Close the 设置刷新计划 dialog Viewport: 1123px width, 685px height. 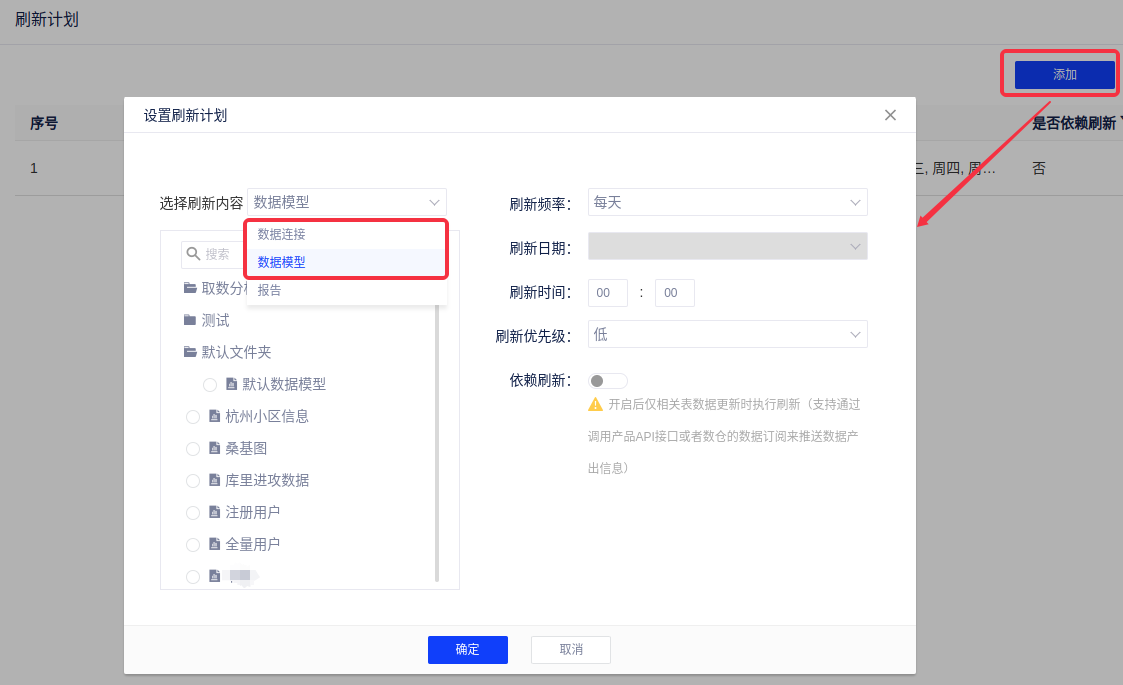(x=890, y=115)
